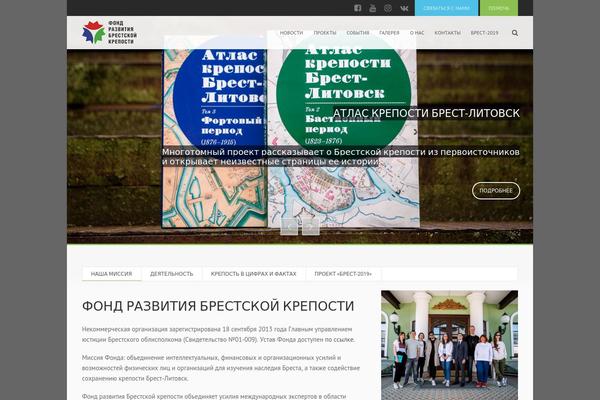Click the search magnifier icon
The width and height of the screenshot is (600, 400).
(515, 33)
